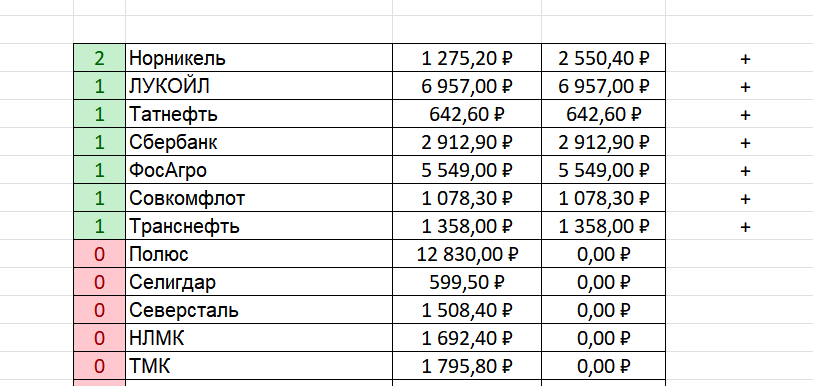Click the plus sign beside Транснефть row
Screen dimensions: 813x386
tap(745, 227)
